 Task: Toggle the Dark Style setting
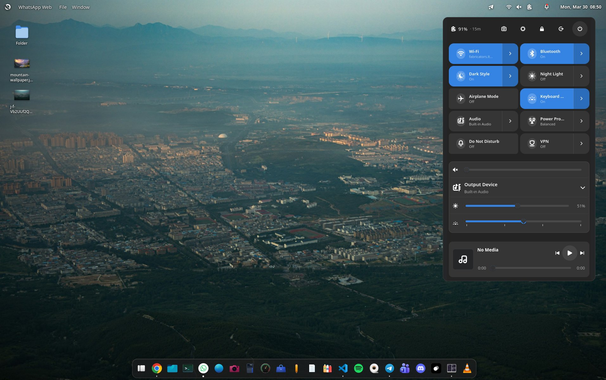coord(476,76)
